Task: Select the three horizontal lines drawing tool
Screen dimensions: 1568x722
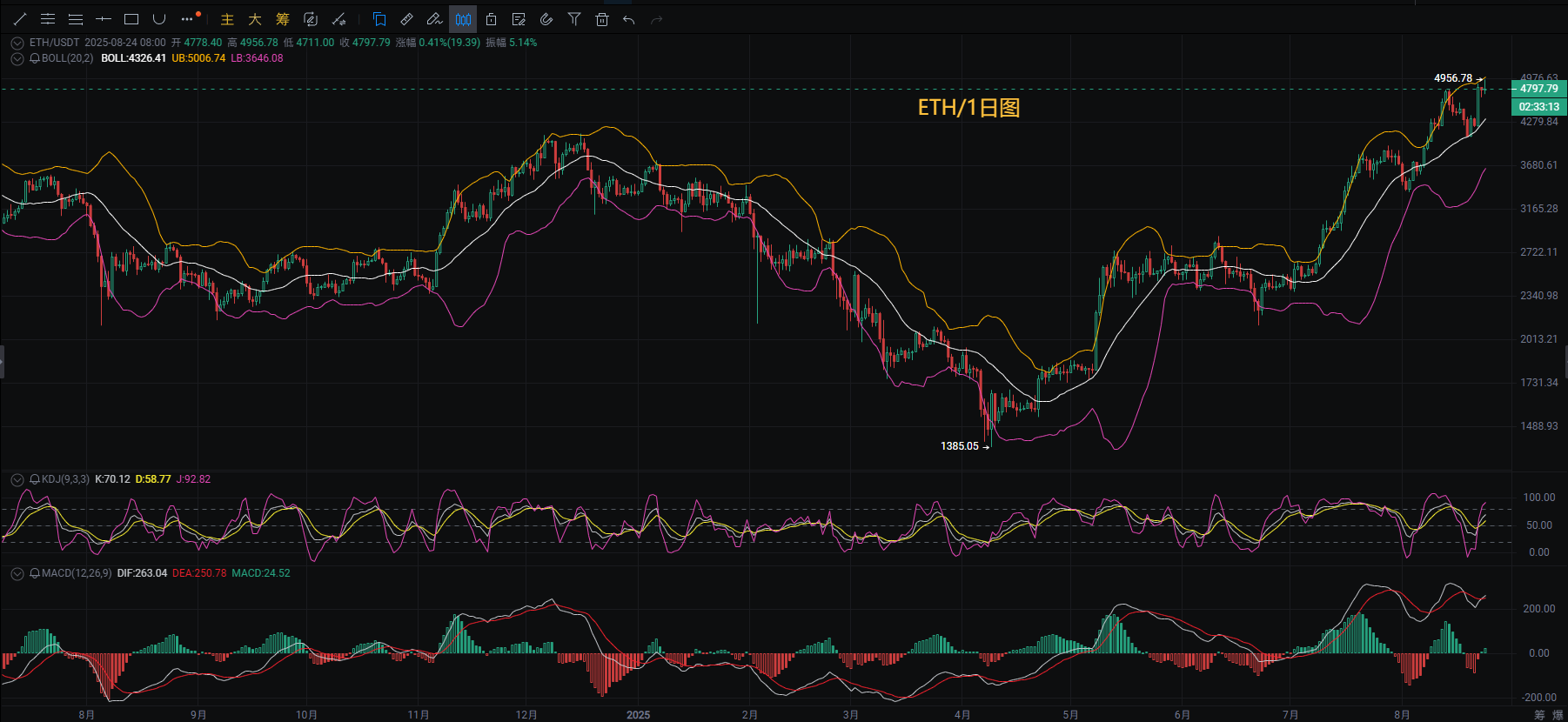Action: 76,19
